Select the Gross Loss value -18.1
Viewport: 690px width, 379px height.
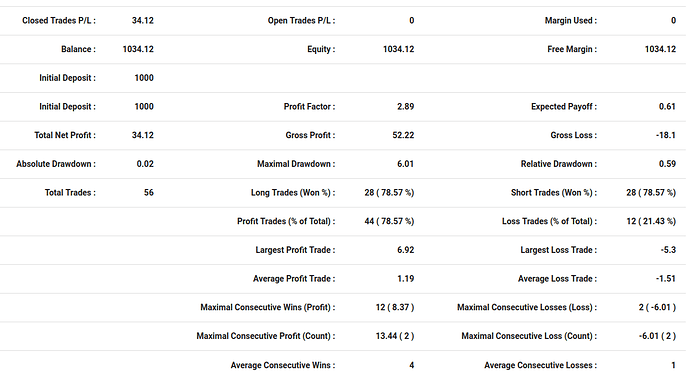666,135
